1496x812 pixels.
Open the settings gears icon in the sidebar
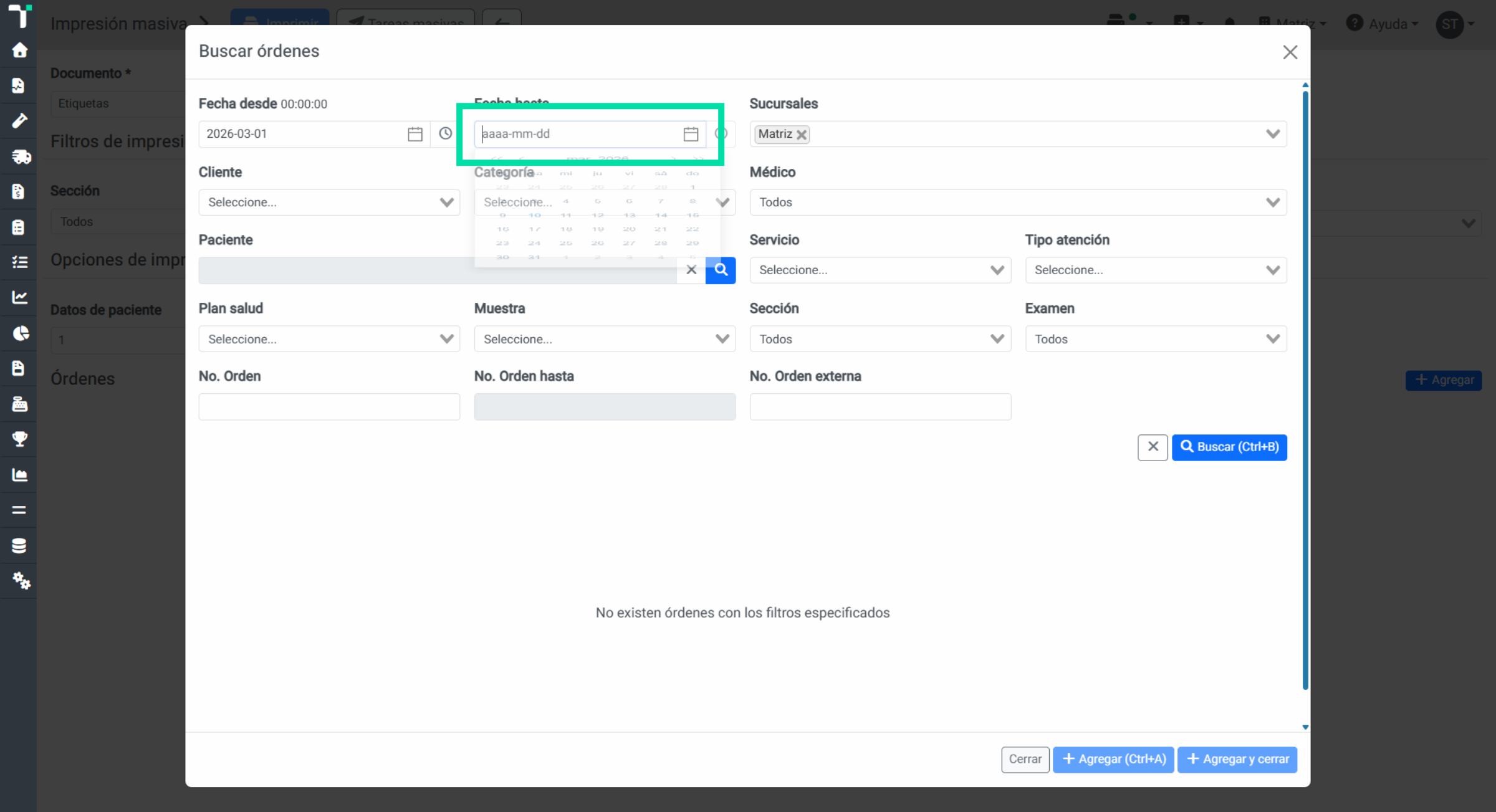[x=21, y=581]
